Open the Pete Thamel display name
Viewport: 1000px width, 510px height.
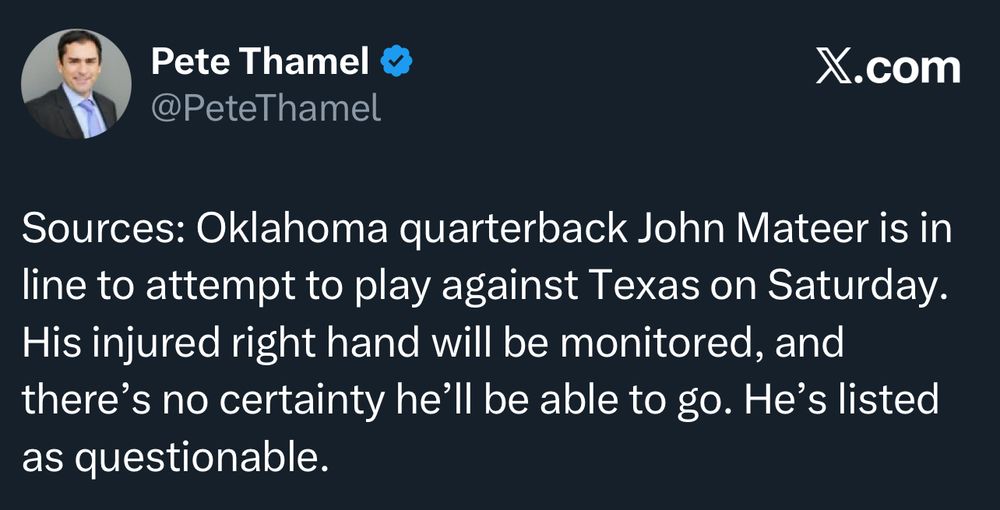[260, 63]
